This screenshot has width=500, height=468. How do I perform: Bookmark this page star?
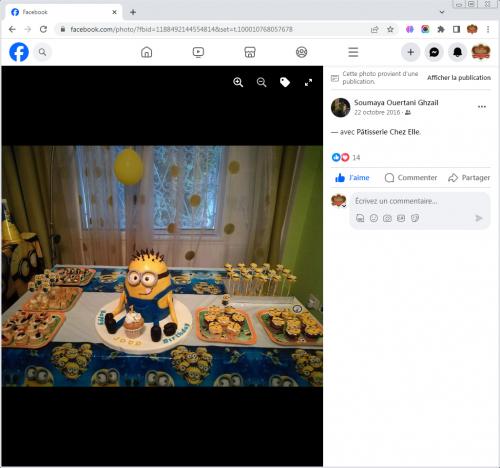(390, 29)
